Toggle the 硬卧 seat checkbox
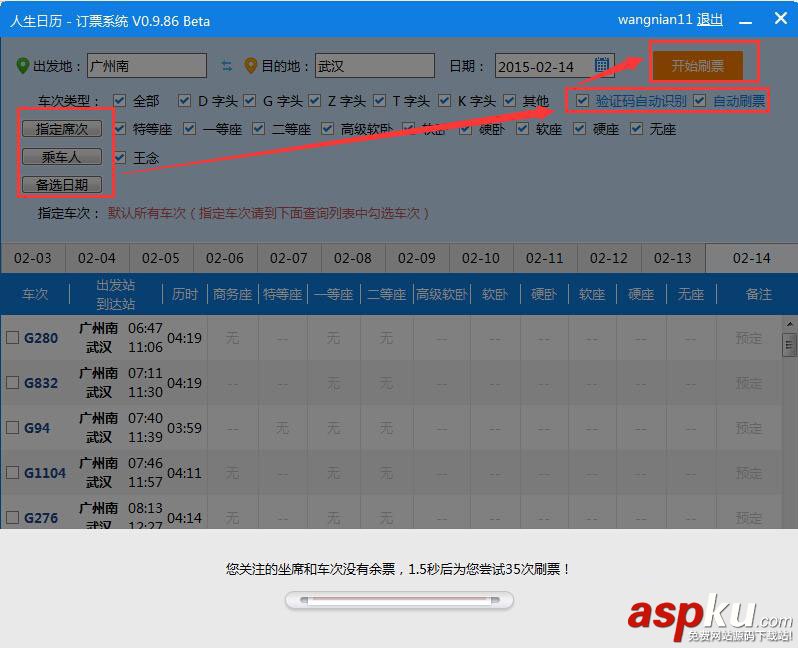 (465, 129)
